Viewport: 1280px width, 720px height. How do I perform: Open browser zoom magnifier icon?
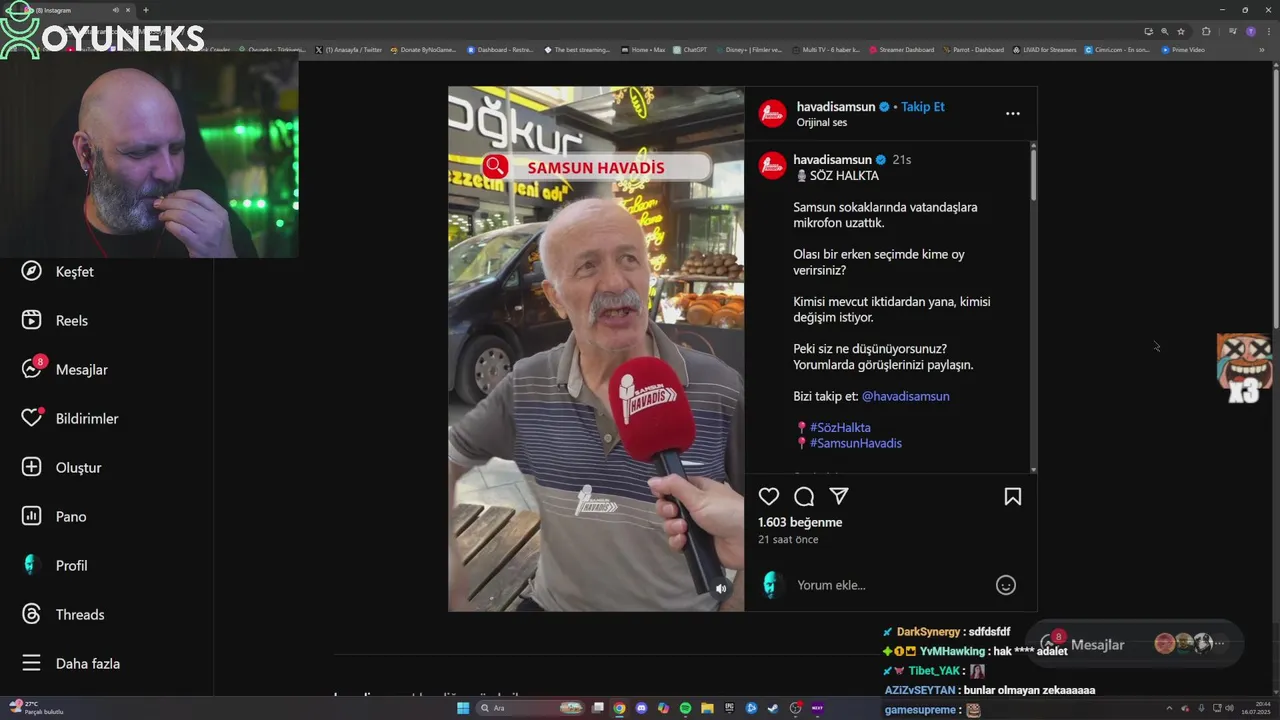(1164, 31)
